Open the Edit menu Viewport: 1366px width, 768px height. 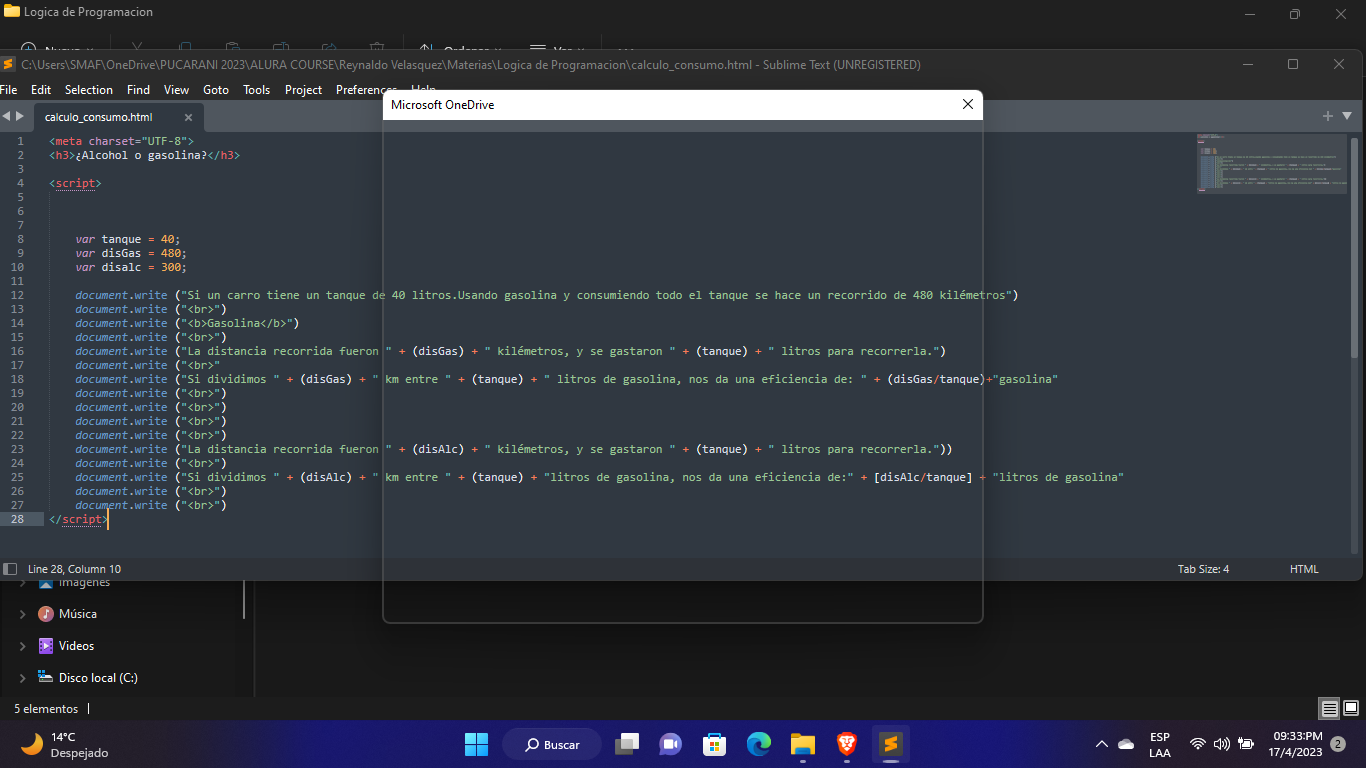[x=41, y=89]
